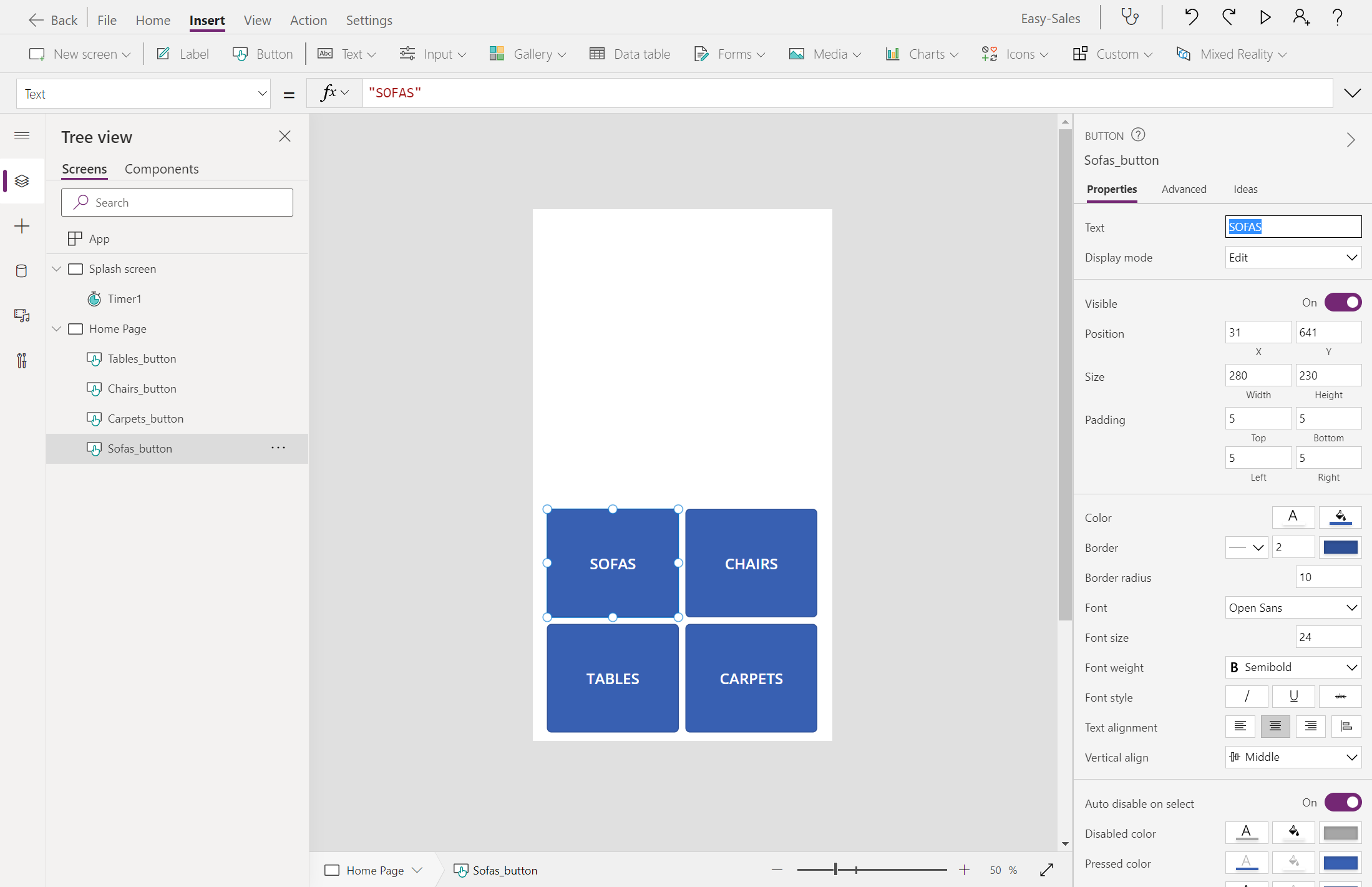Screen dimensions: 1372x887
Task: Click the font color A icon
Action: 1293,517
